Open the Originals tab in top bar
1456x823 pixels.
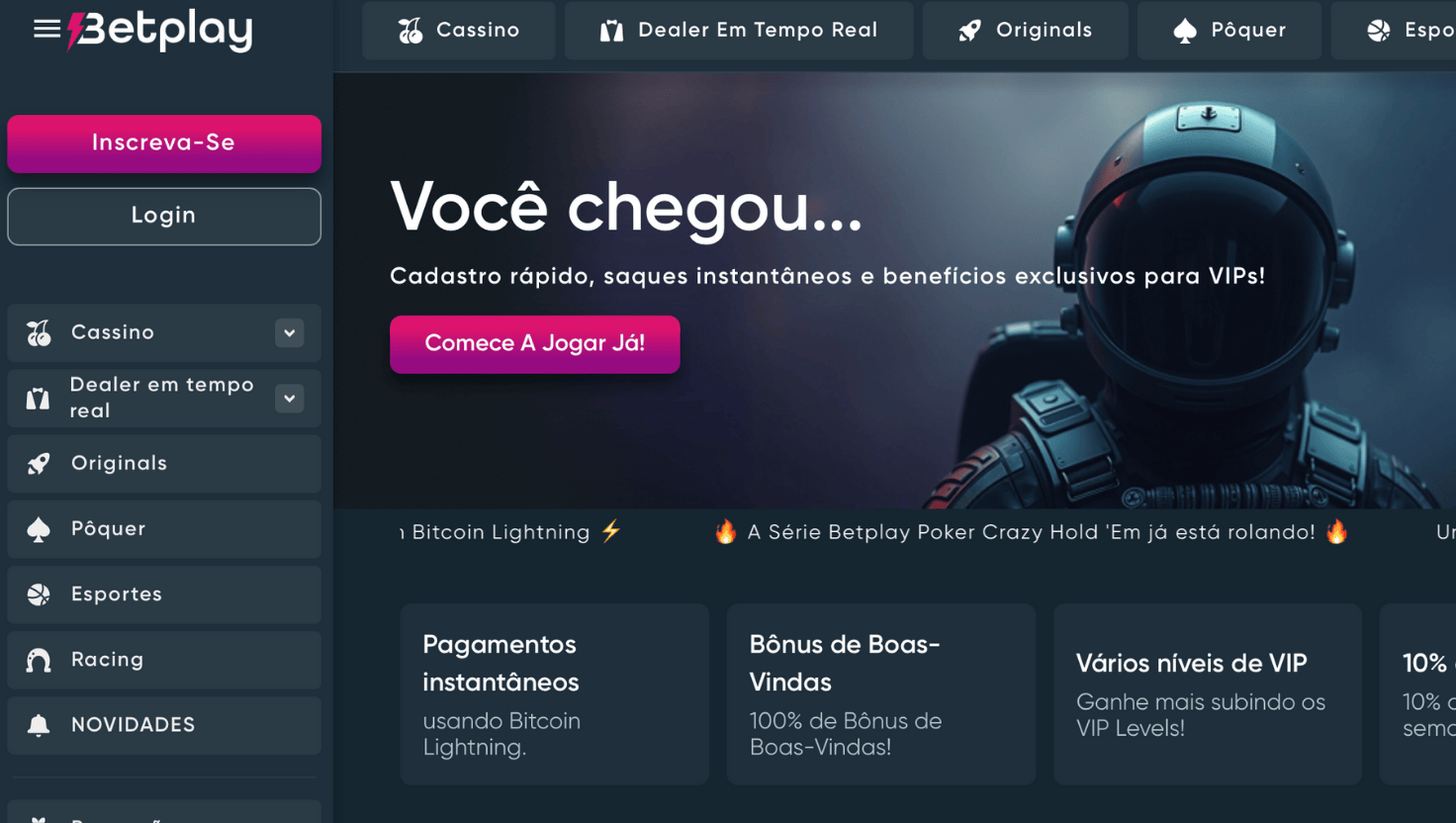pyautogui.click(x=1025, y=31)
